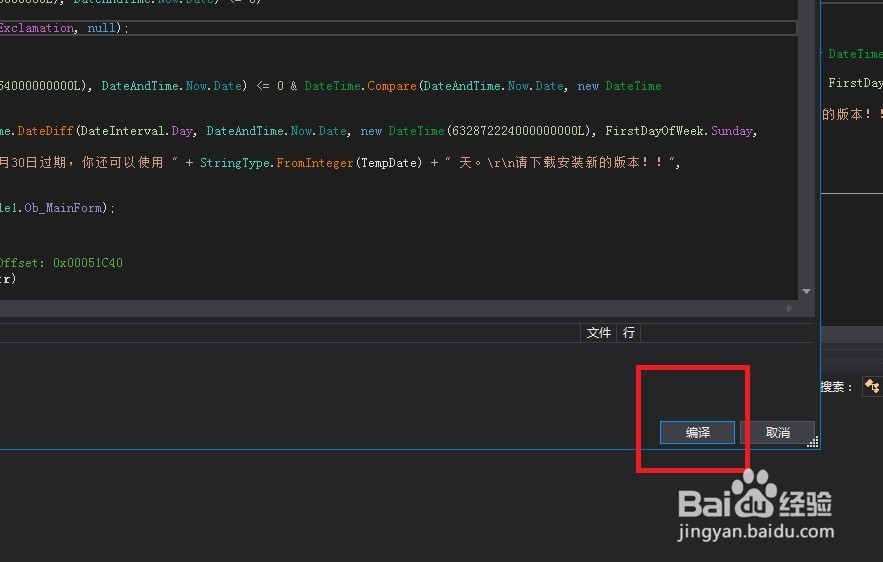Click the horizontal scrollbar right arrow
The image size is (883, 562).
coord(789,309)
